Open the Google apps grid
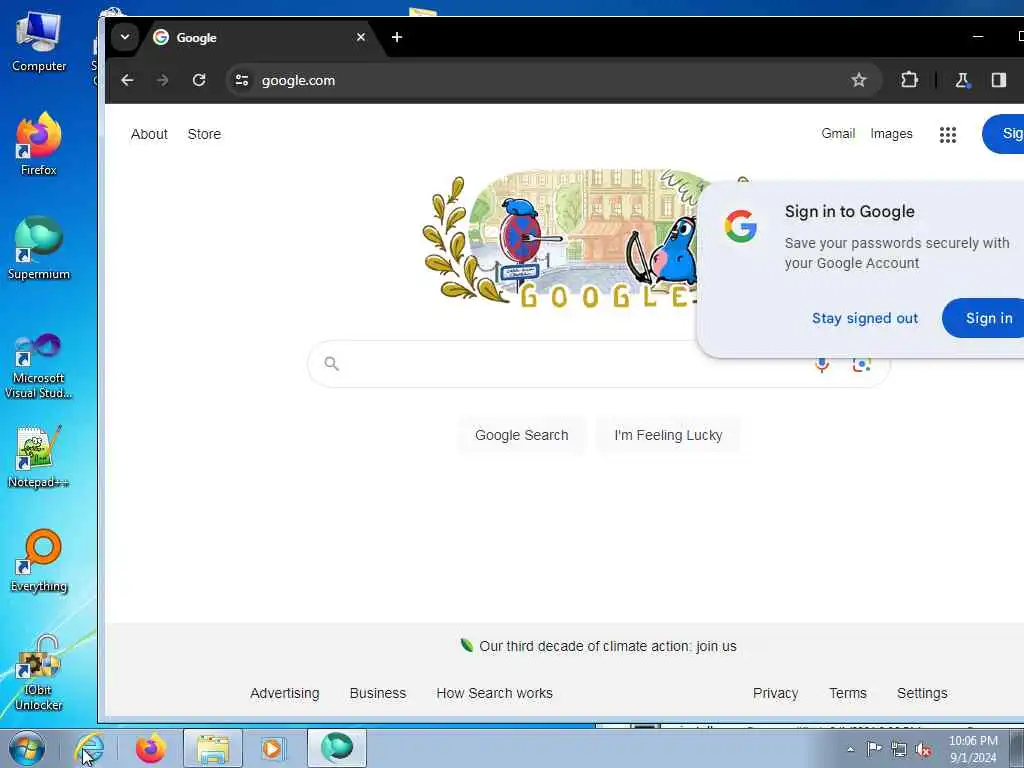 coord(948,135)
